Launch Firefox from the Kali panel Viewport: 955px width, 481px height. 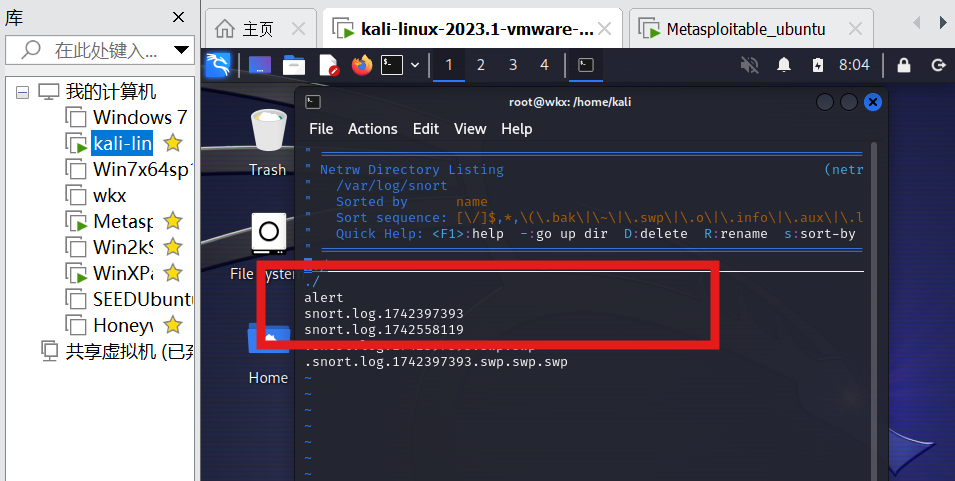tap(362, 65)
